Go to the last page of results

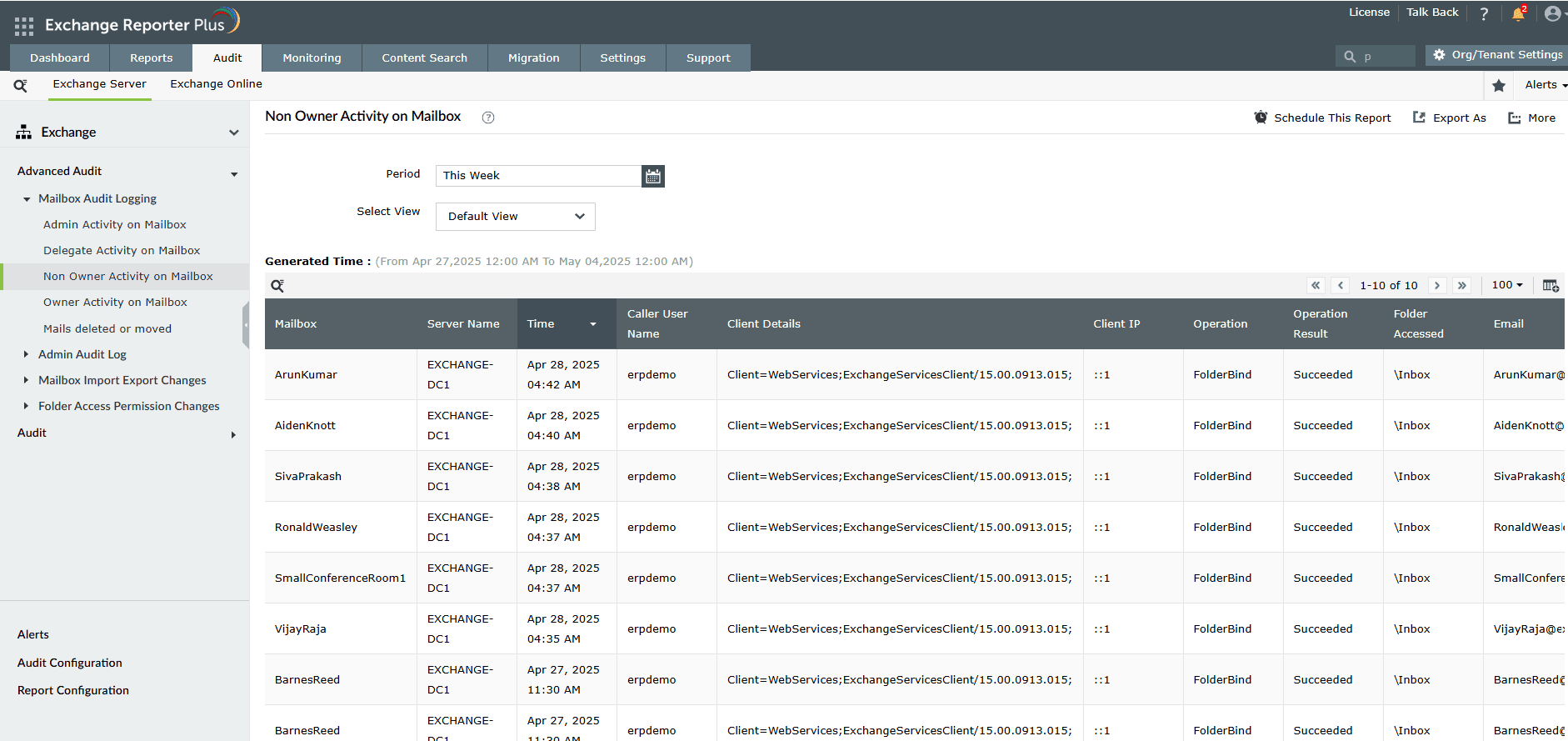tap(1462, 285)
